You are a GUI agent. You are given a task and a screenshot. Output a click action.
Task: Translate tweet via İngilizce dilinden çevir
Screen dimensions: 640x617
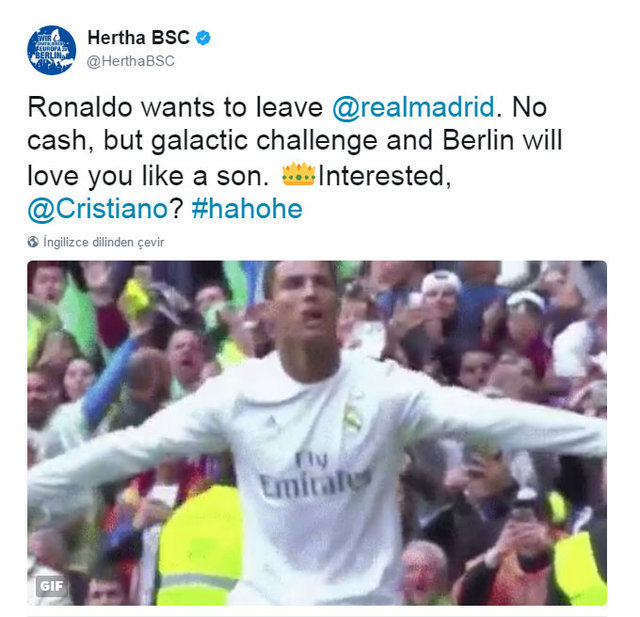tap(104, 242)
